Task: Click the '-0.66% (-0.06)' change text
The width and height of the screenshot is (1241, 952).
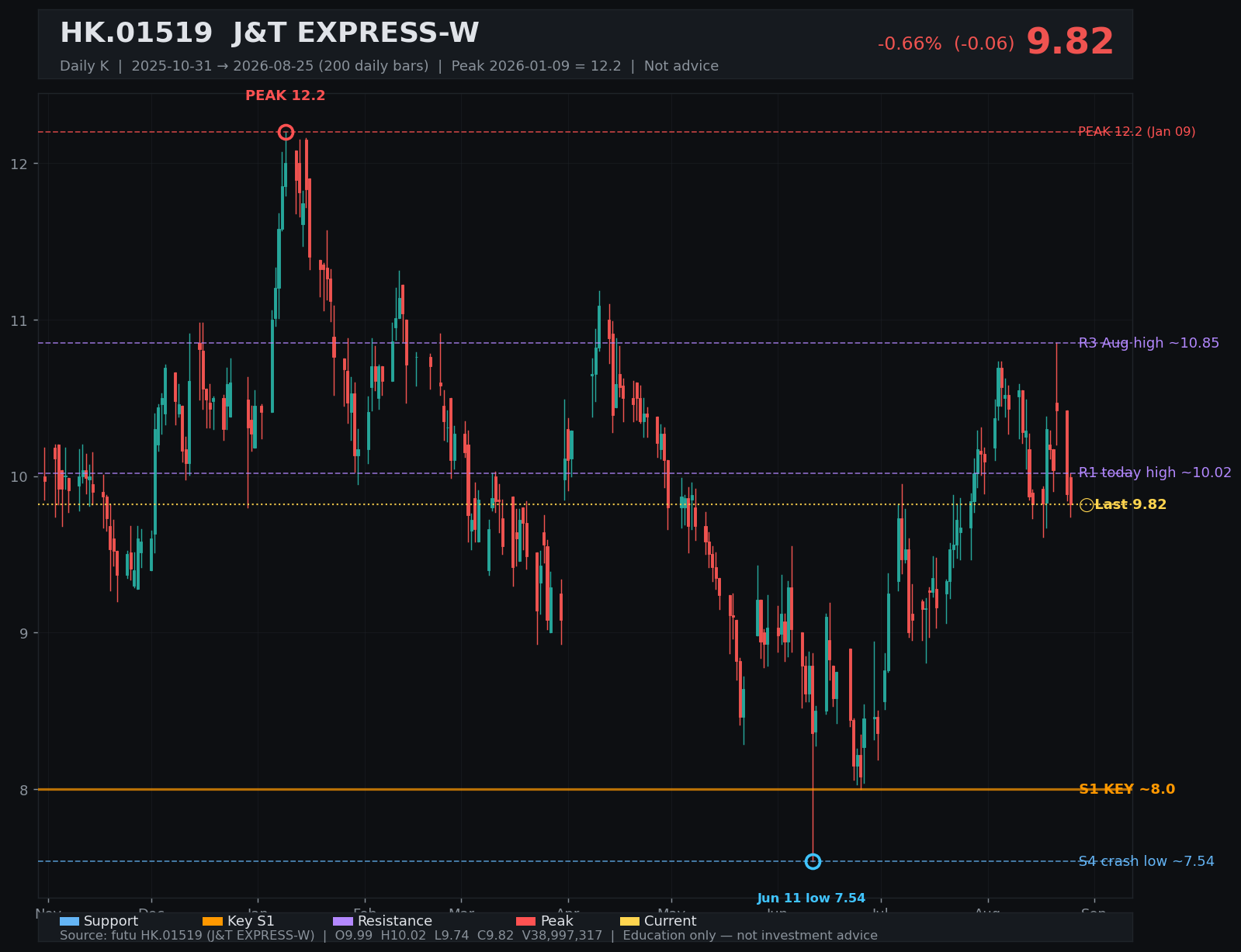Action: click(x=946, y=44)
